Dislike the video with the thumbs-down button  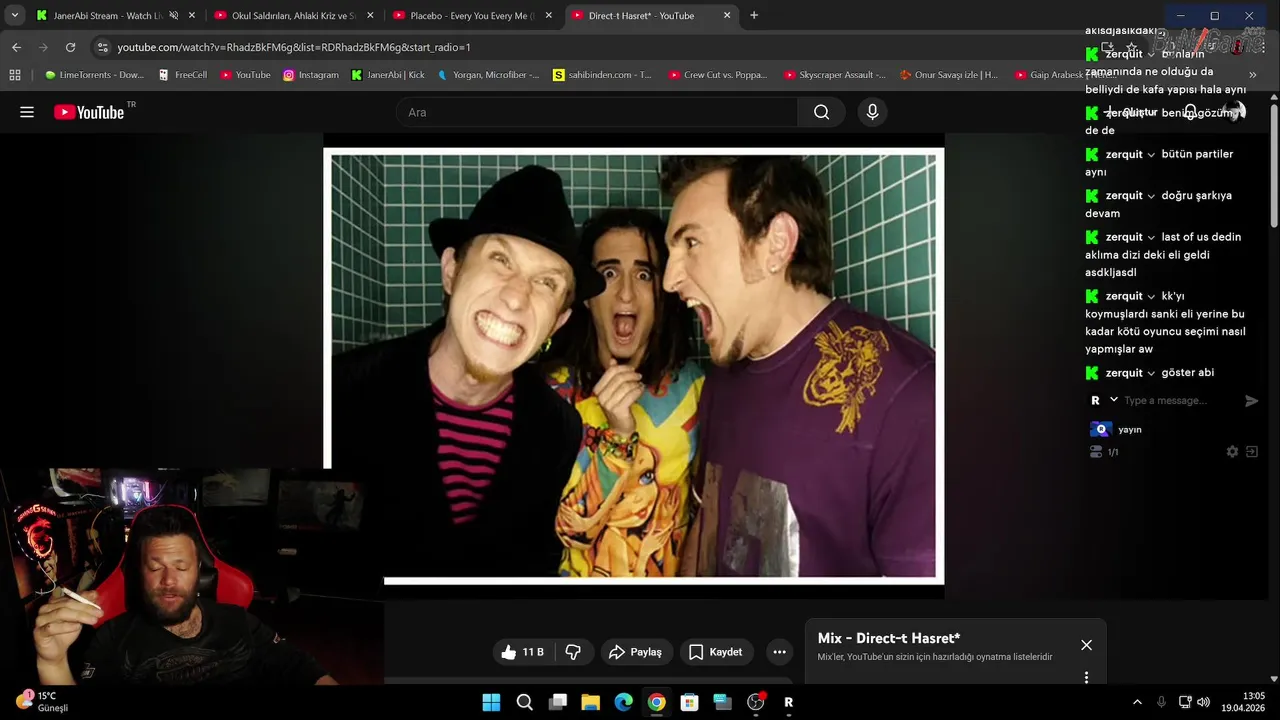tap(573, 652)
